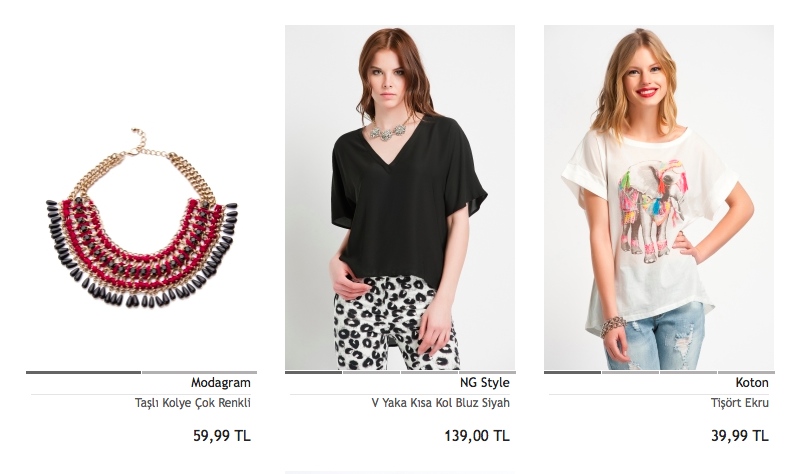Show third image segment of Koton t-shirt
Viewport: 802px width, 474px height.
point(688,372)
